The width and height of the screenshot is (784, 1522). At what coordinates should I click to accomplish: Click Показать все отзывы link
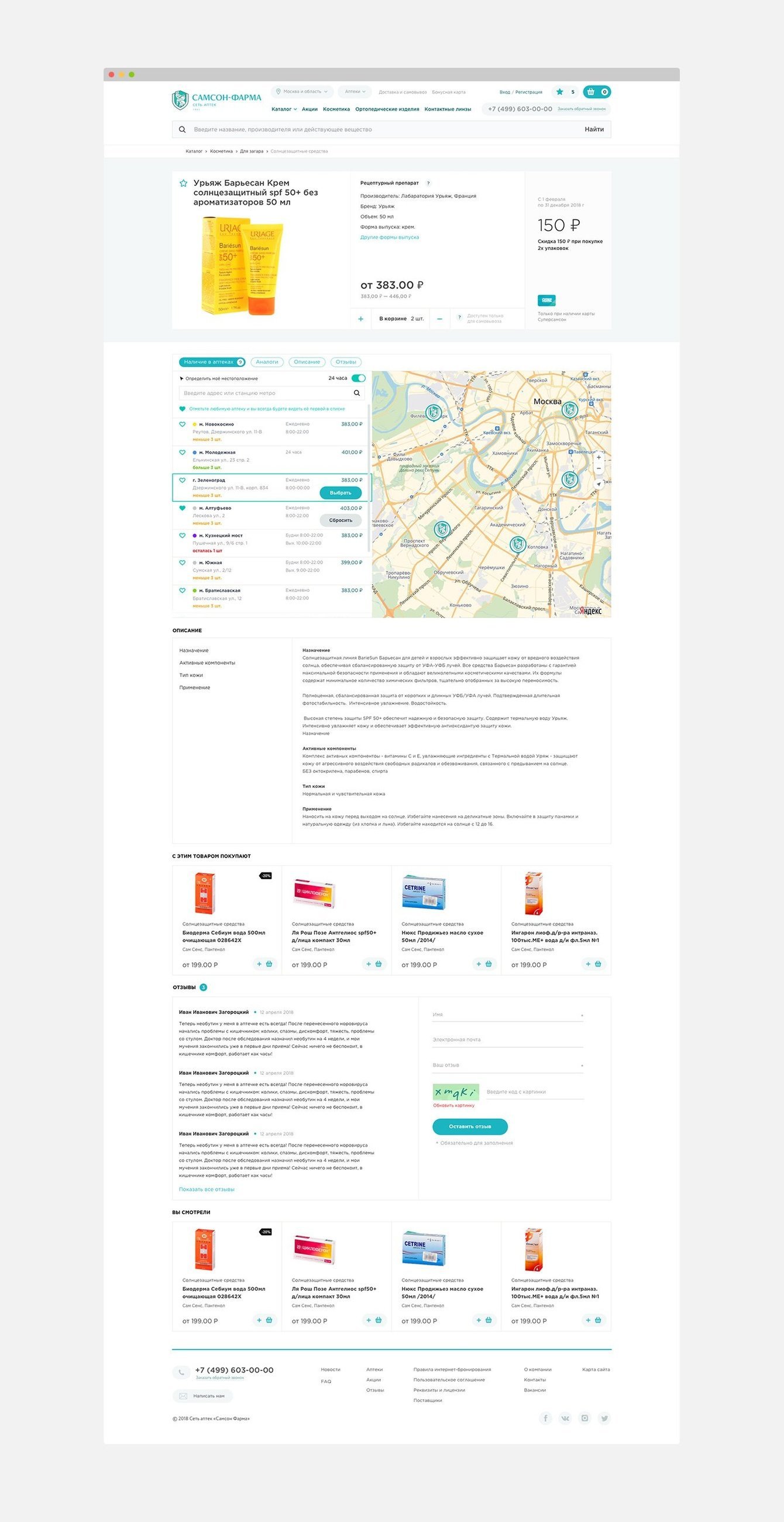pos(207,1190)
